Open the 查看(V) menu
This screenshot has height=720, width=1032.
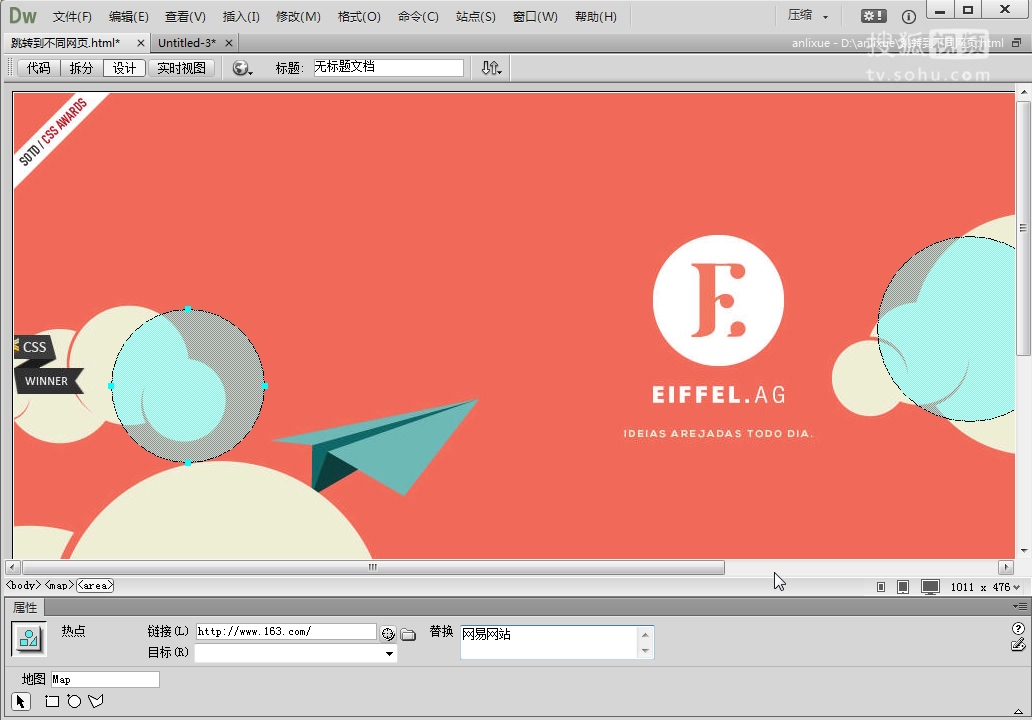coord(185,16)
